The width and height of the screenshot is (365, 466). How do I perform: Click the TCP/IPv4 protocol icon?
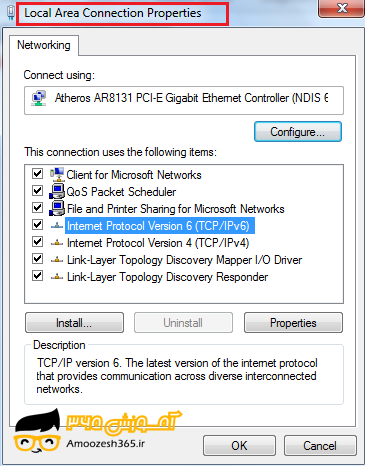tap(57, 243)
